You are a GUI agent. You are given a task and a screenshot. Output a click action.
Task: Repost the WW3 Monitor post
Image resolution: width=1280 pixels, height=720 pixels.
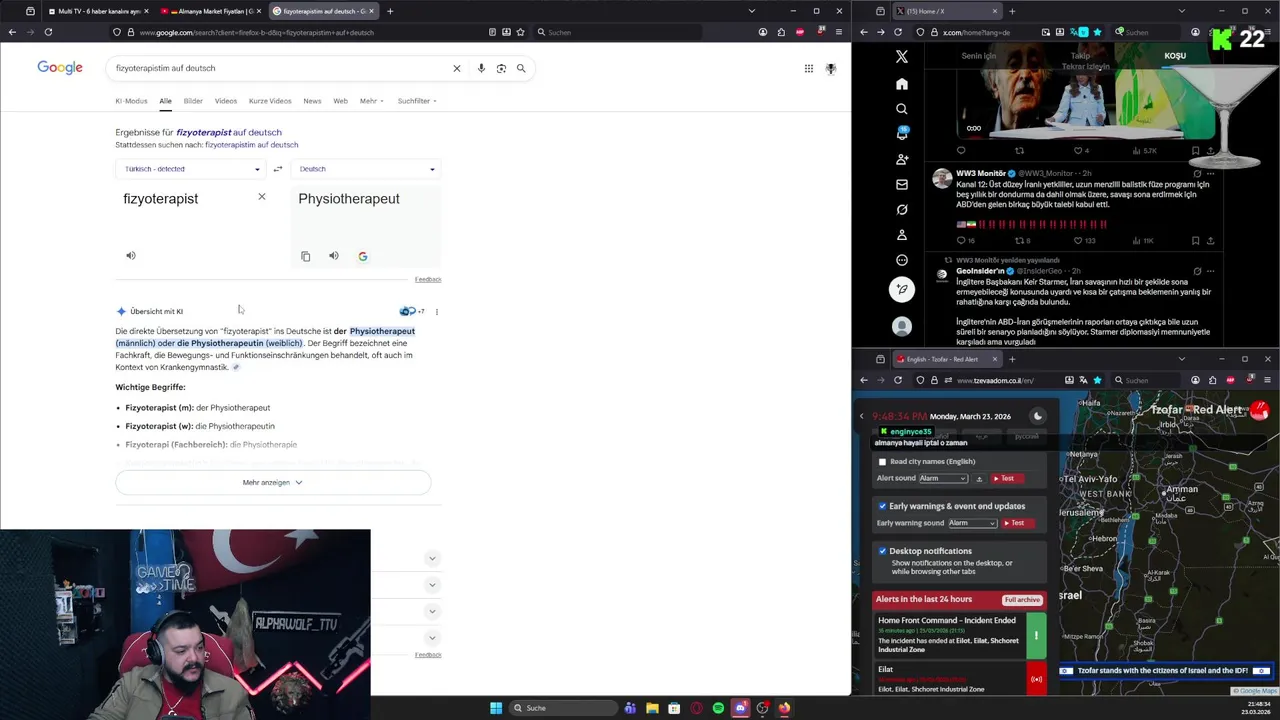[1019, 240]
